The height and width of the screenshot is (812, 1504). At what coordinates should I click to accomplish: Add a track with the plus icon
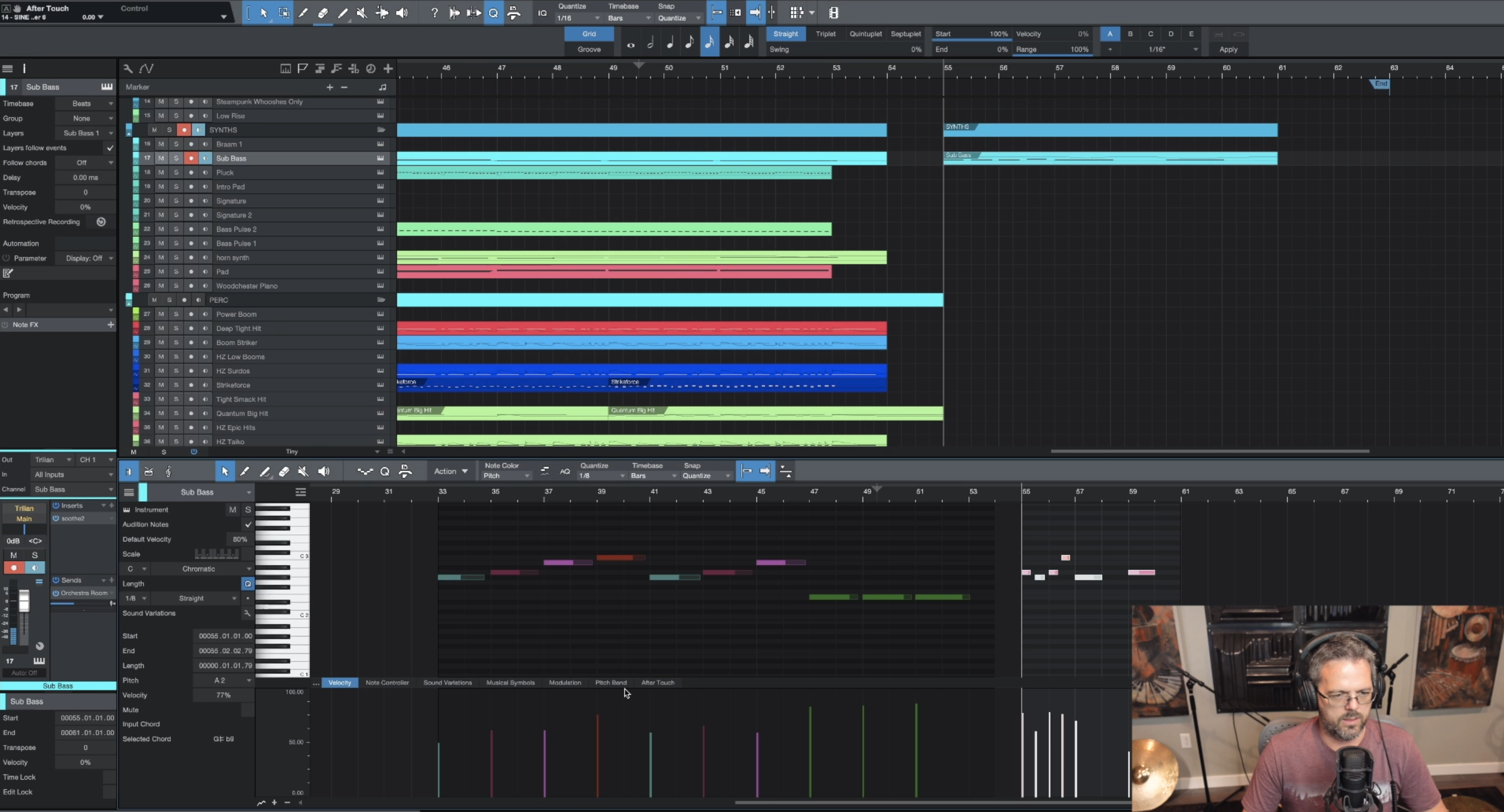(388, 68)
